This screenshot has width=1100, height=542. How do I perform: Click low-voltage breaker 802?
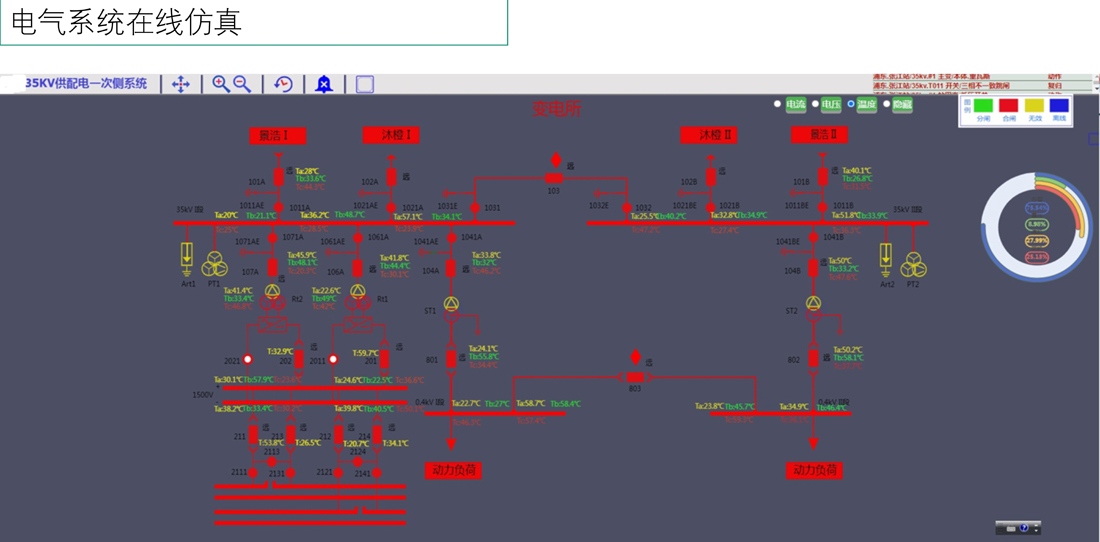pos(813,358)
